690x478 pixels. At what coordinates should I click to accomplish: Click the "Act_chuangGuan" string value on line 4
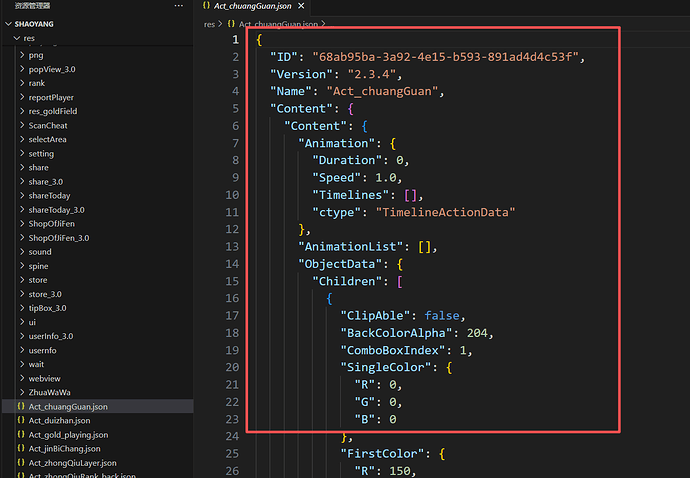[x=382, y=91]
